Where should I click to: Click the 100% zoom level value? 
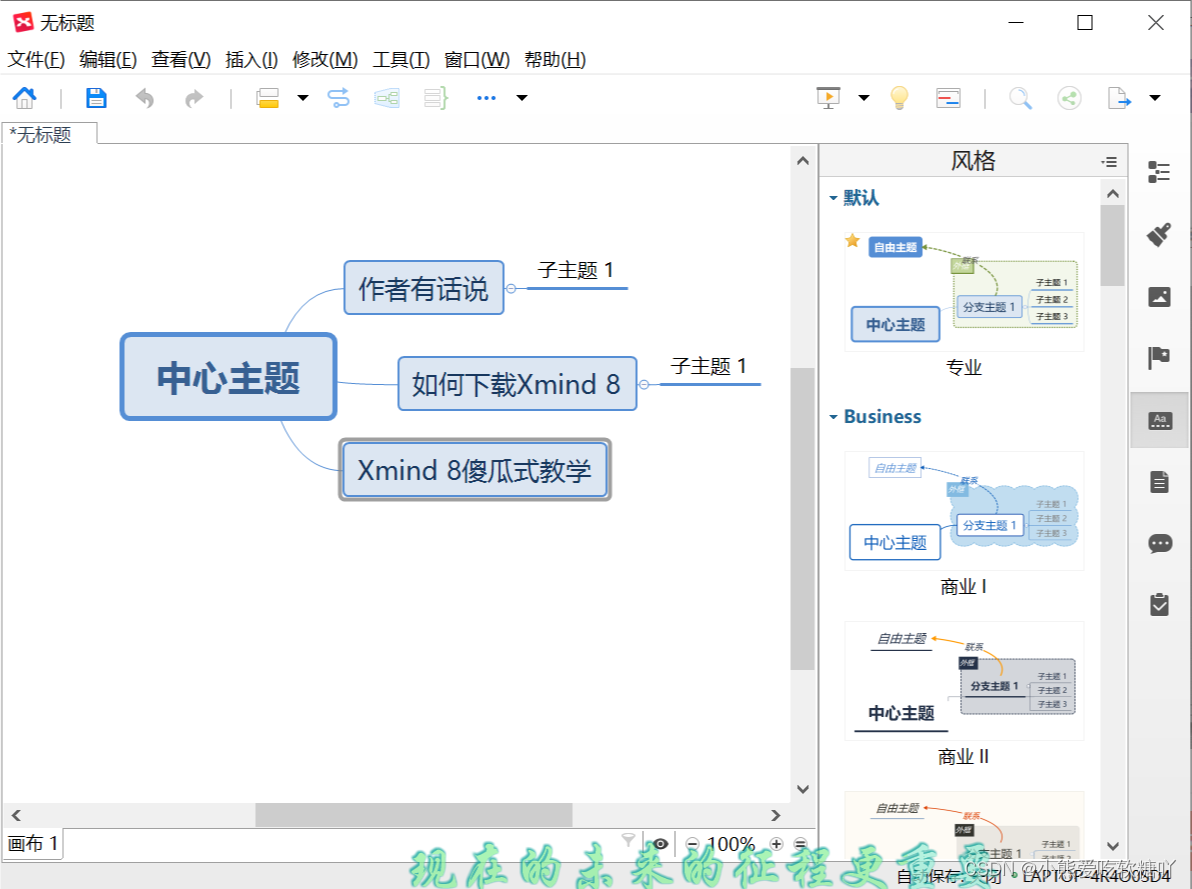[x=731, y=844]
